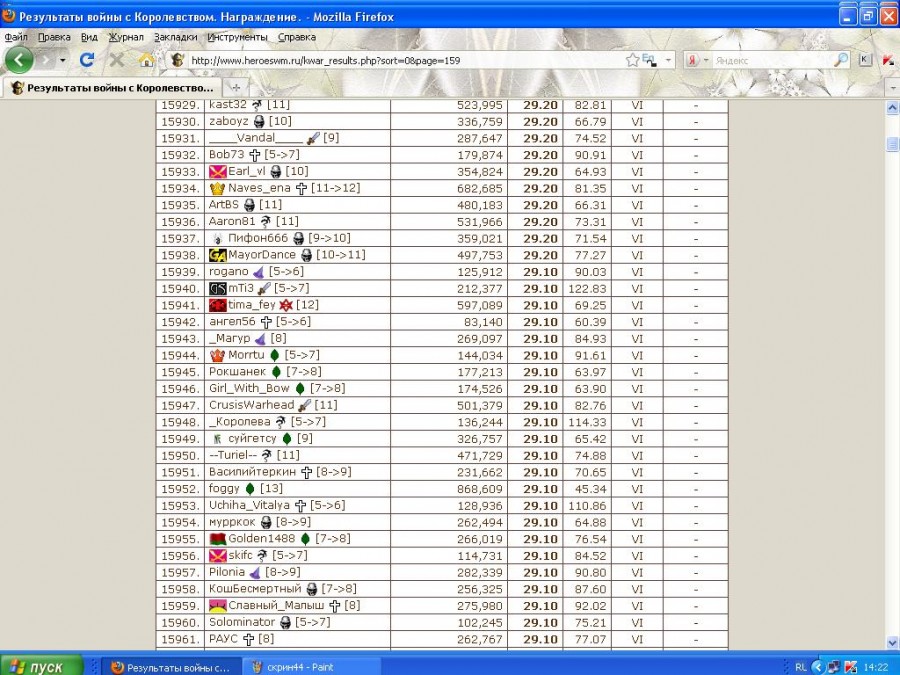
Task: Click the clock showing 14:22
Action: (875, 668)
